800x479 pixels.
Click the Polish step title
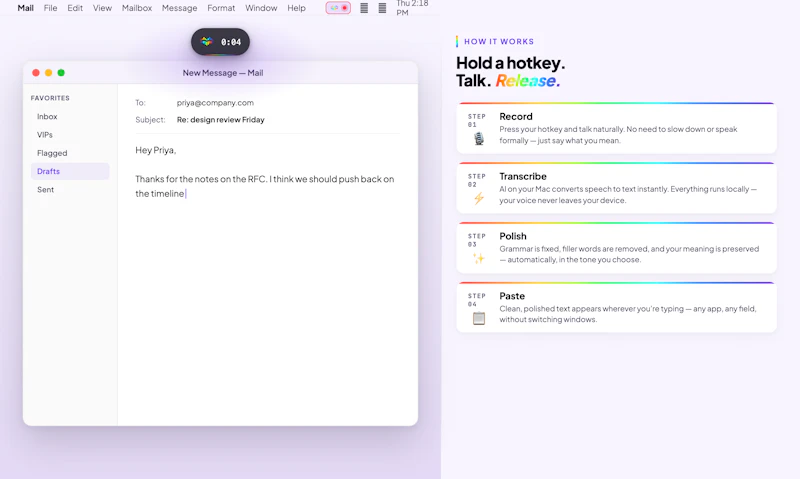pyautogui.click(x=513, y=236)
